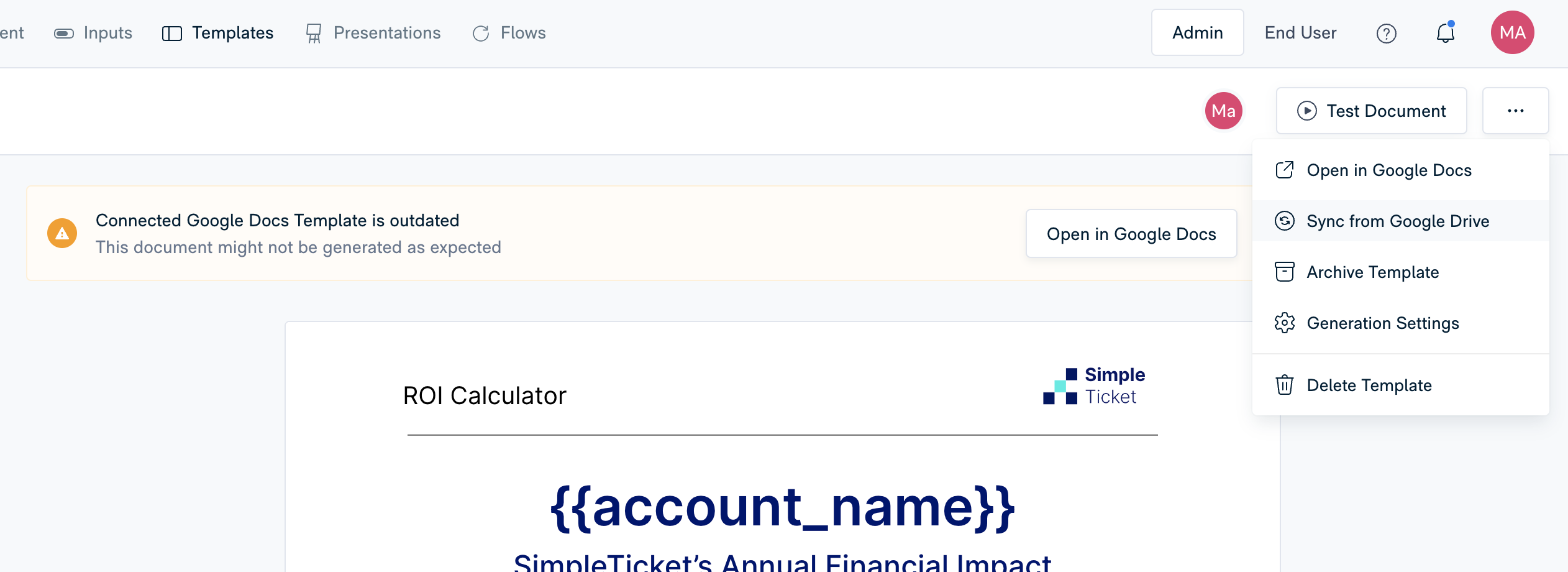The image size is (1568, 572).
Task: Toggle the three-dots more options menu
Action: coord(1515,111)
